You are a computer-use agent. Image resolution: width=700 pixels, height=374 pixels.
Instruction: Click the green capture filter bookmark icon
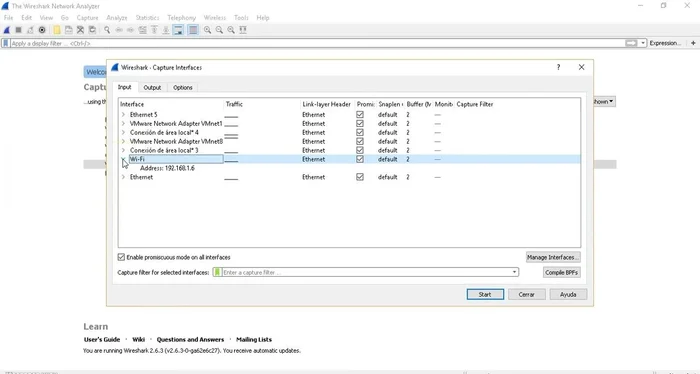click(x=217, y=272)
